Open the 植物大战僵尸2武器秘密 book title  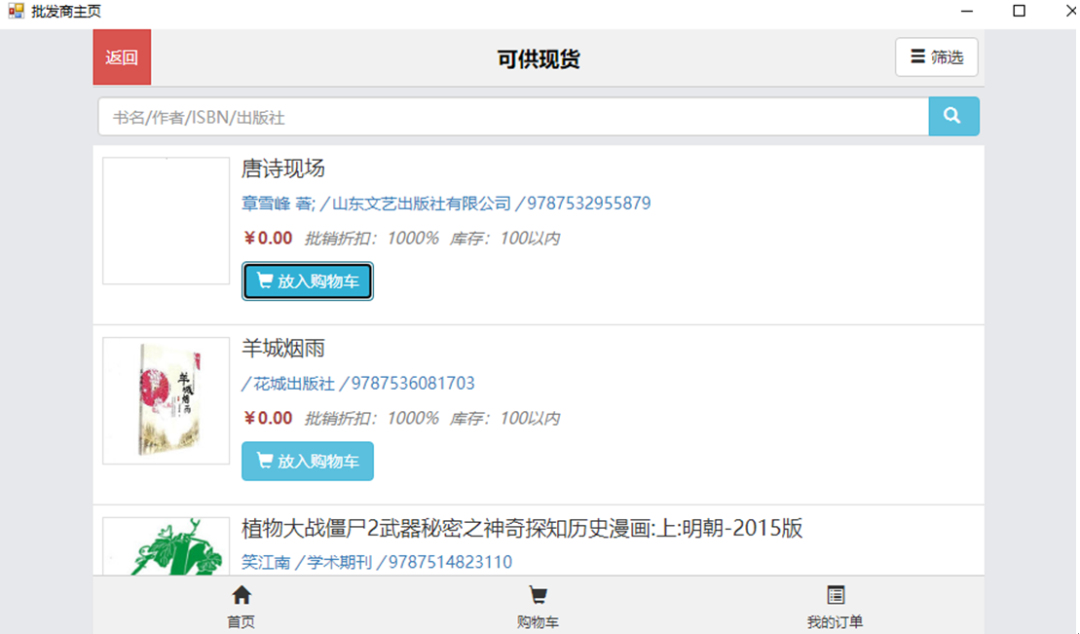click(x=522, y=528)
